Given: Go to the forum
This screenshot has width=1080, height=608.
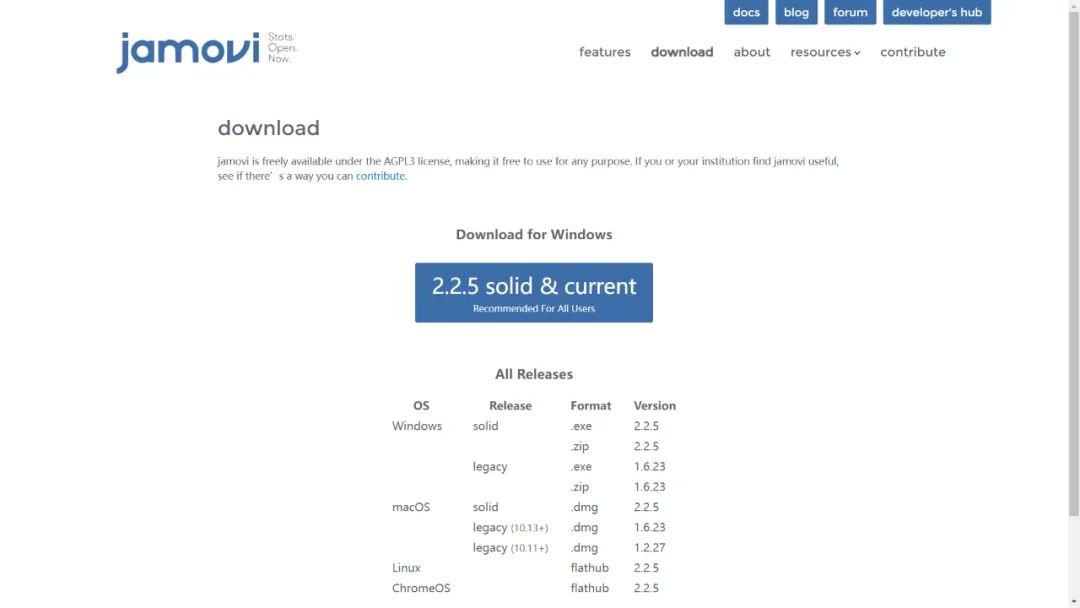Looking at the screenshot, I should (x=850, y=12).
